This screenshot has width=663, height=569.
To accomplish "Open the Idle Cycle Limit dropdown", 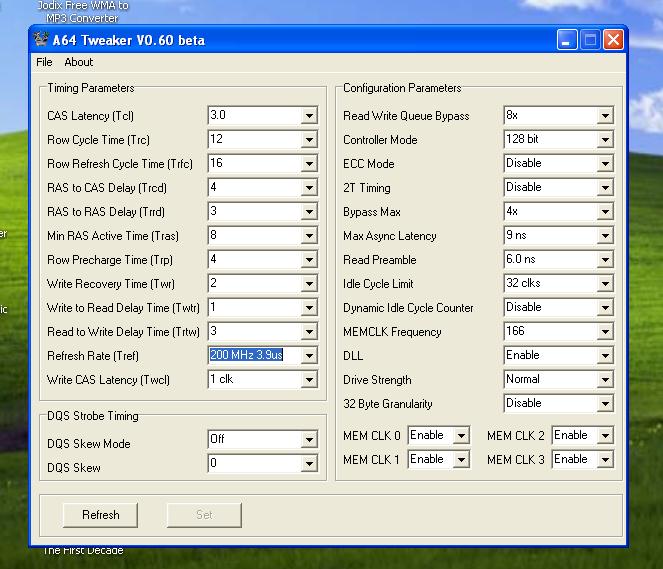I will [x=605, y=284].
